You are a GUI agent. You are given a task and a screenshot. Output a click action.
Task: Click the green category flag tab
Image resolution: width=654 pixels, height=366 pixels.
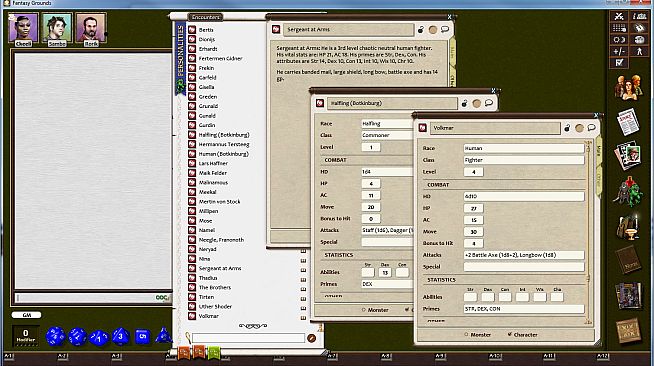(x=214, y=353)
